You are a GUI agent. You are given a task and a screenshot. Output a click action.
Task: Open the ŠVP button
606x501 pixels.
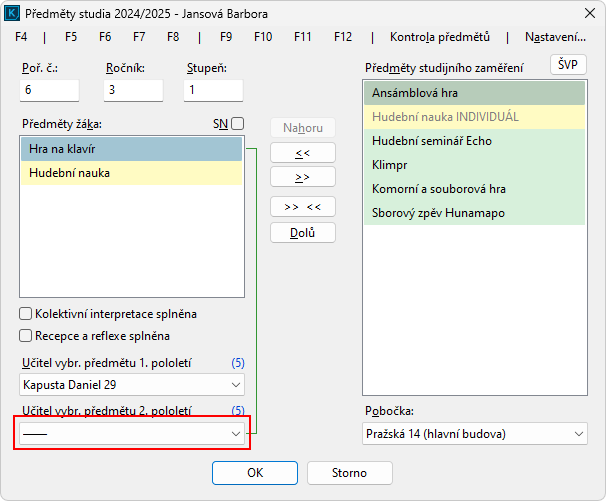pos(569,65)
